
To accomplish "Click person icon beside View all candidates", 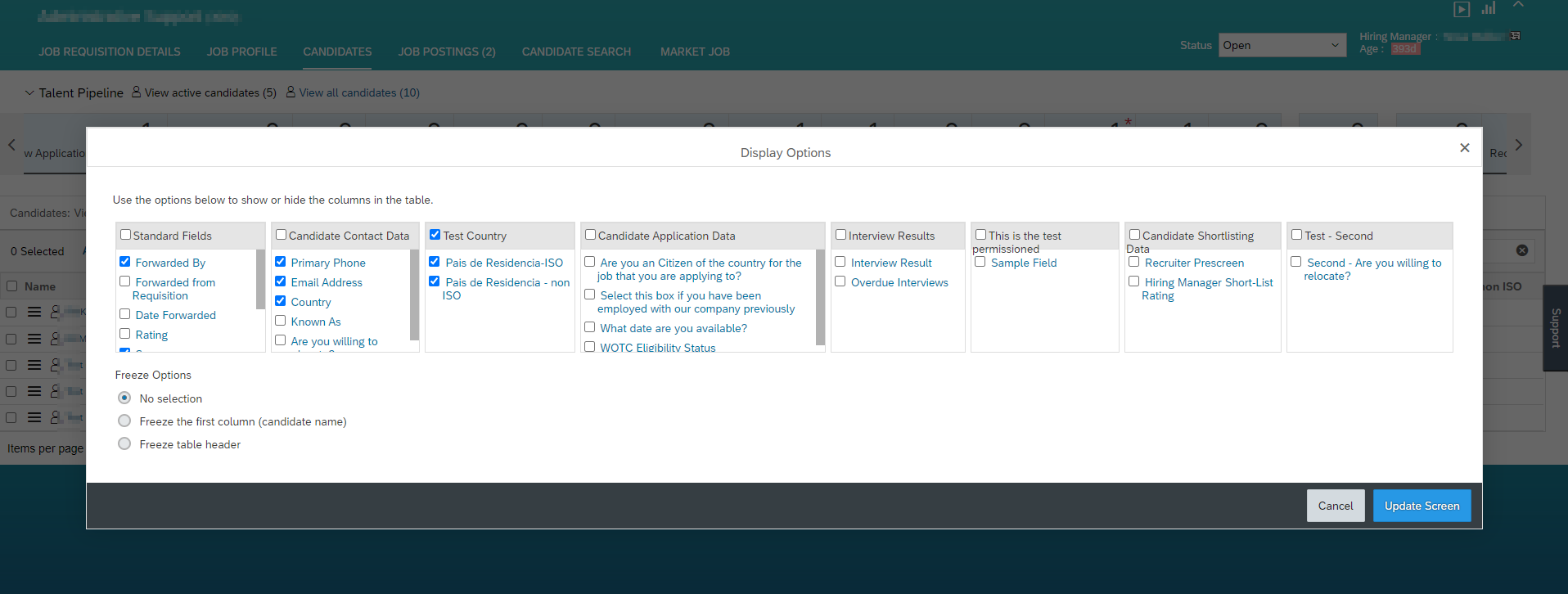I will pyautogui.click(x=291, y=92).
